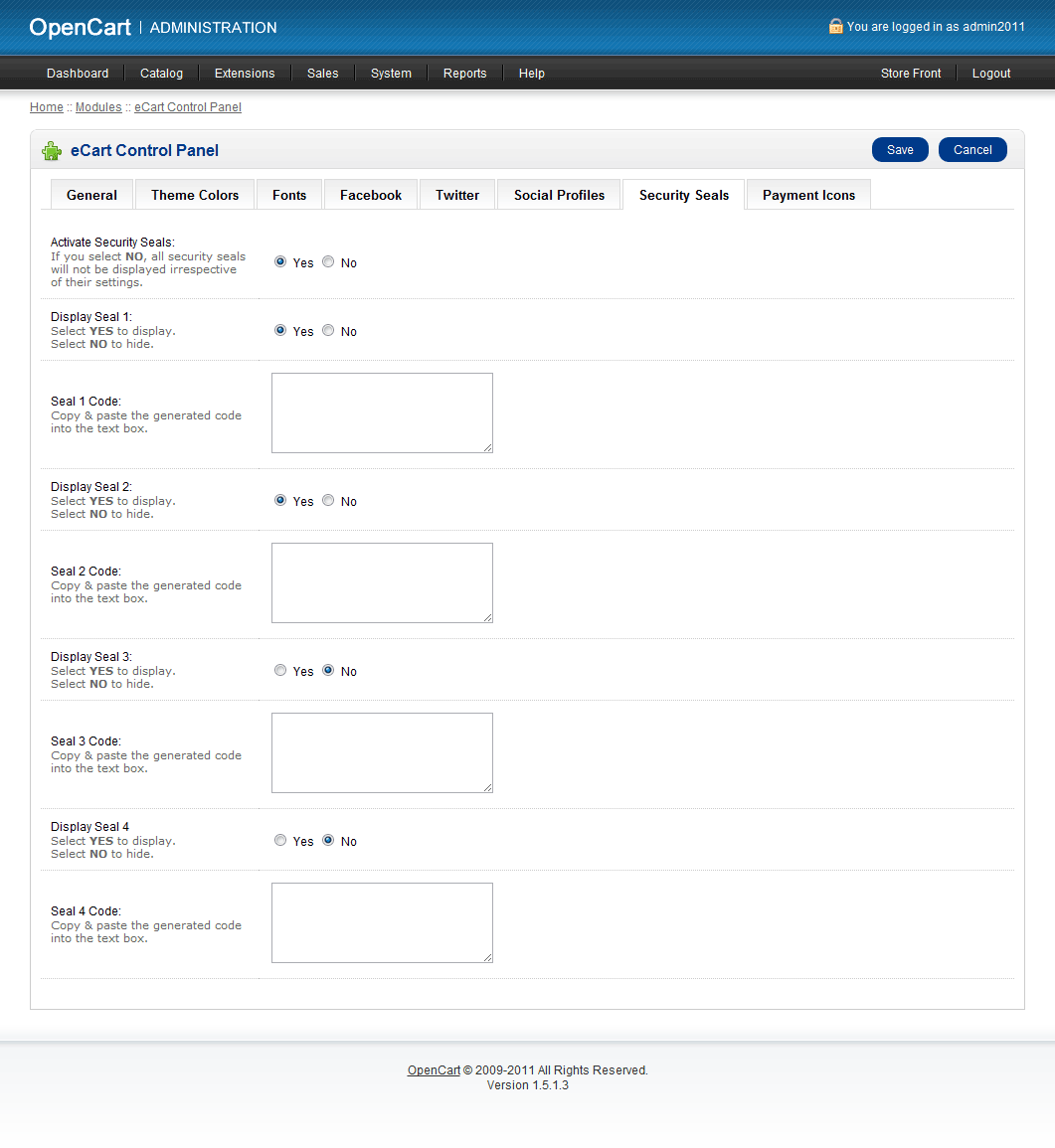Open the Sales menu
1055x1148 pixels.
[x=323, y=74]
